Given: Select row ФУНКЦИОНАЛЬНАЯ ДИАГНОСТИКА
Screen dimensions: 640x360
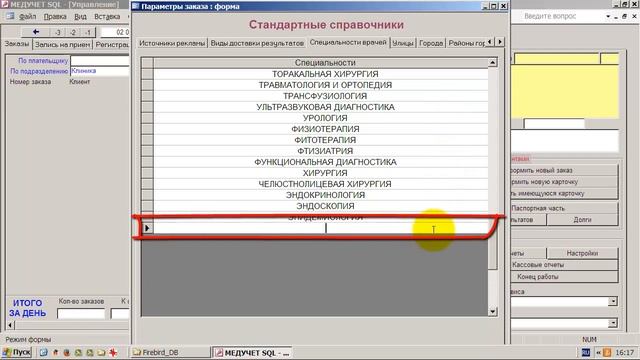Looking at the screenshot, I should (320, 162).
